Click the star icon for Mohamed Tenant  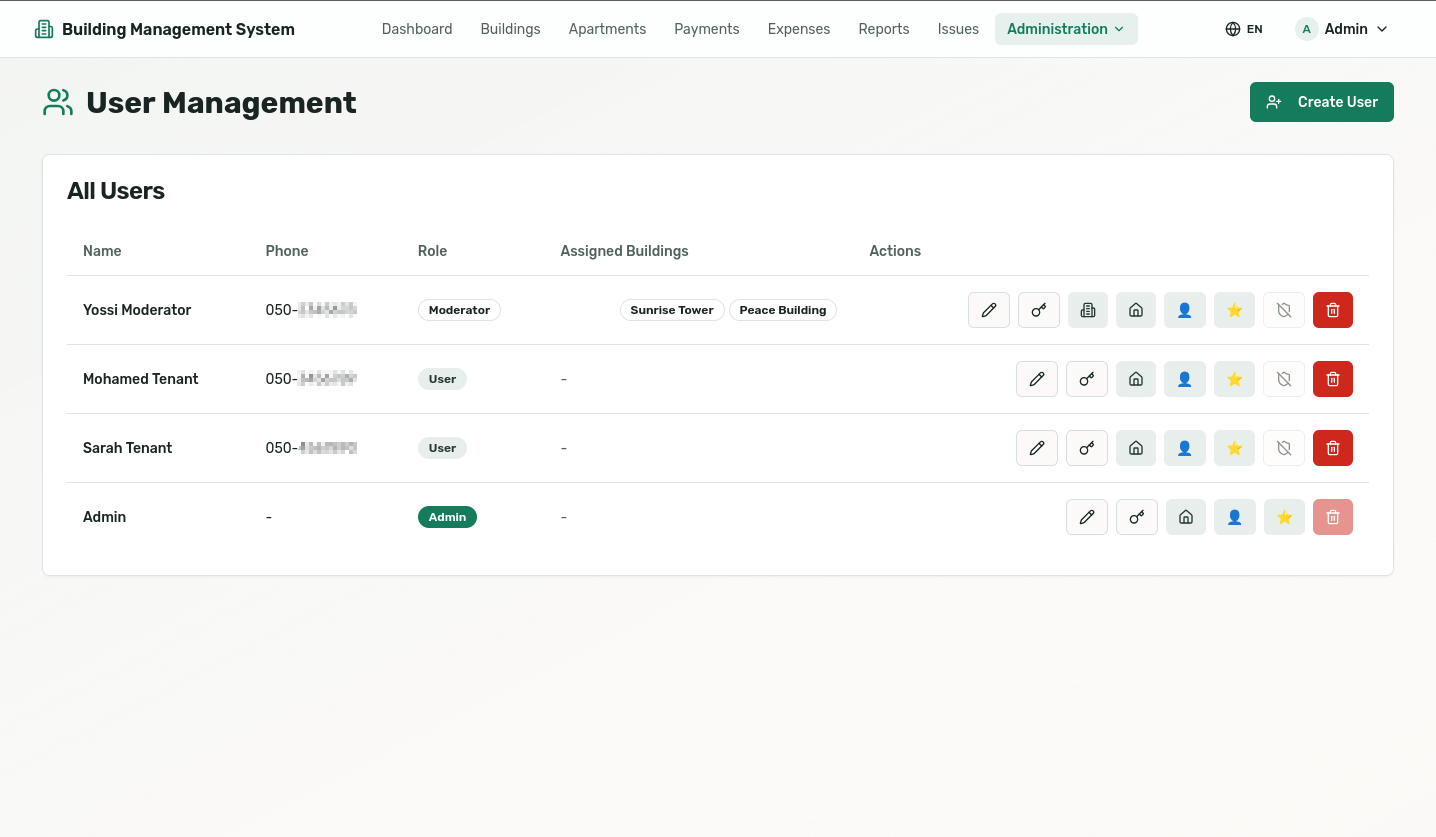click(1234, 379)
